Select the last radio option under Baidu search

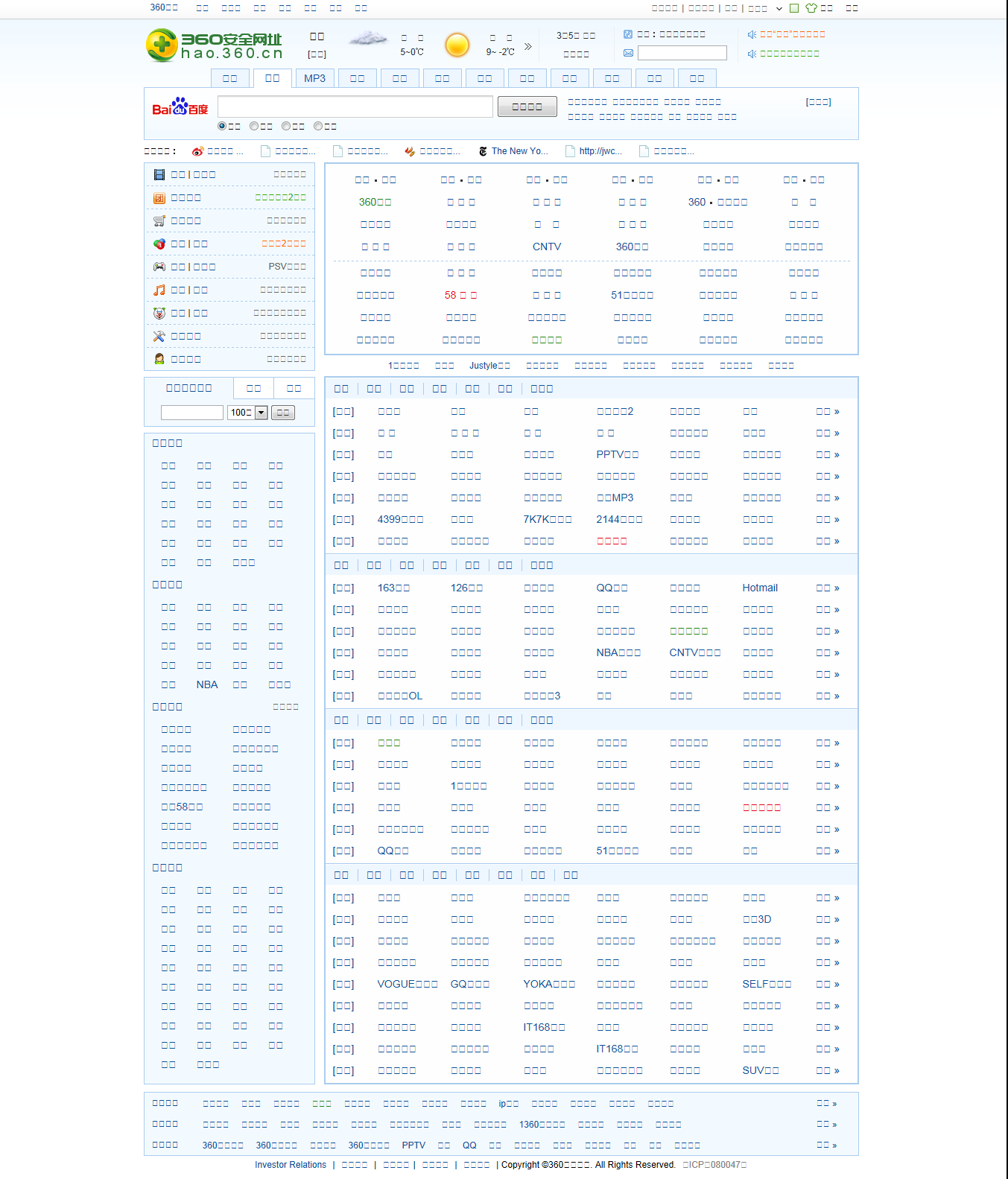(318, 126)
